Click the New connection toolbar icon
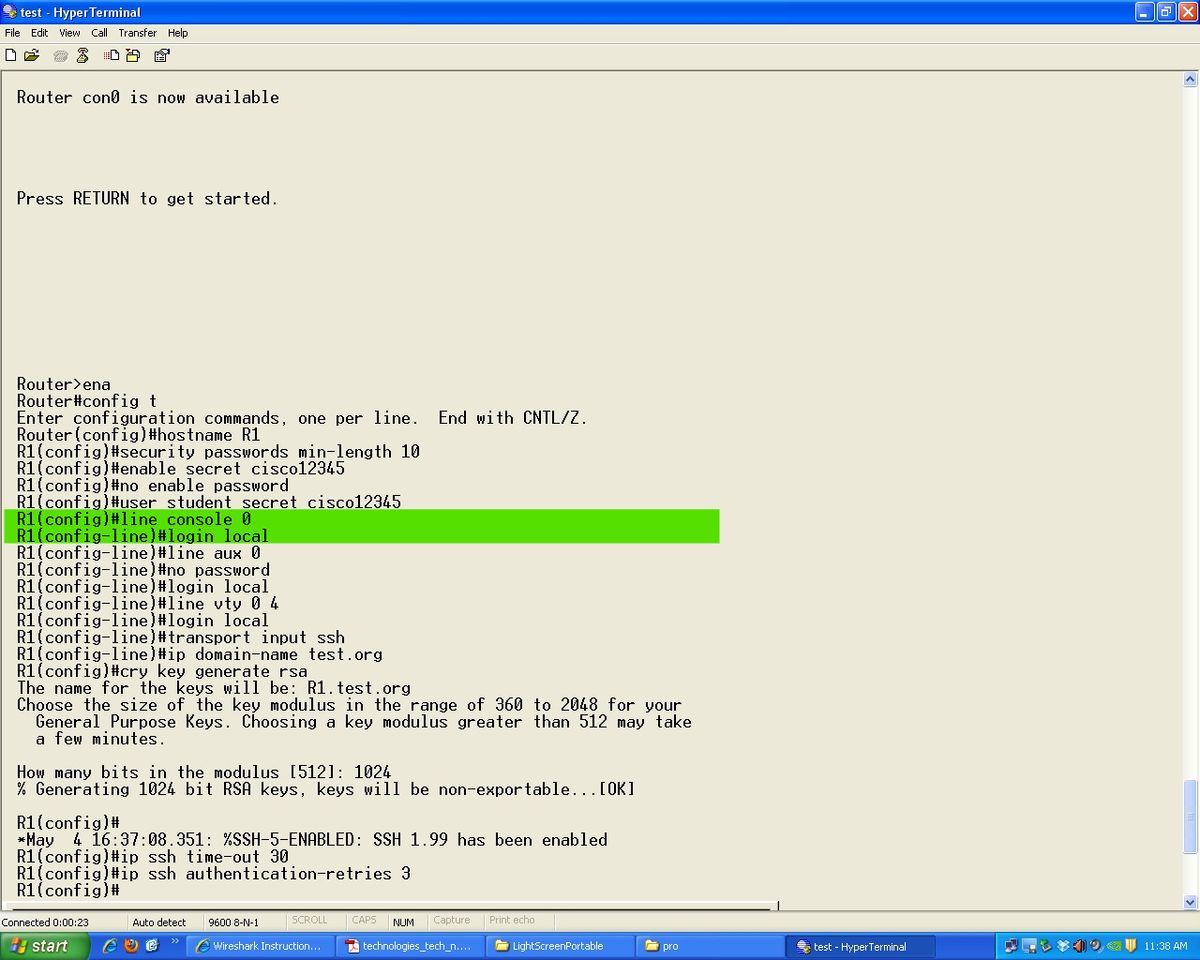 point(11,56)
